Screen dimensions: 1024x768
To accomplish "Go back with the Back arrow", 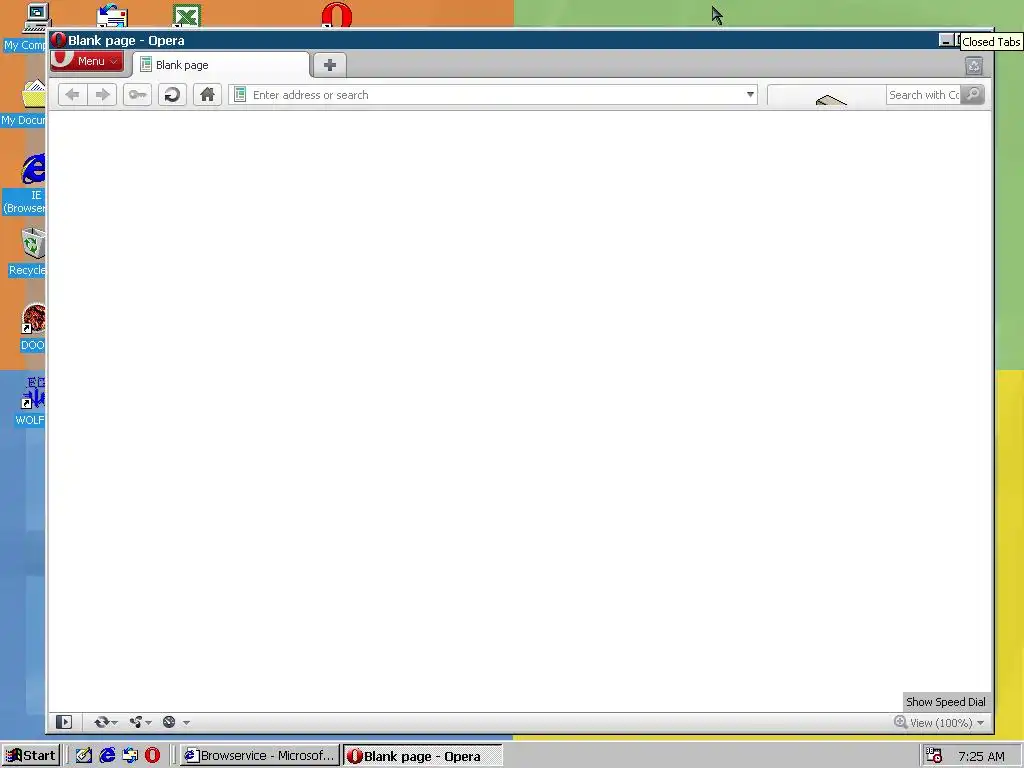I will [72, 95].
